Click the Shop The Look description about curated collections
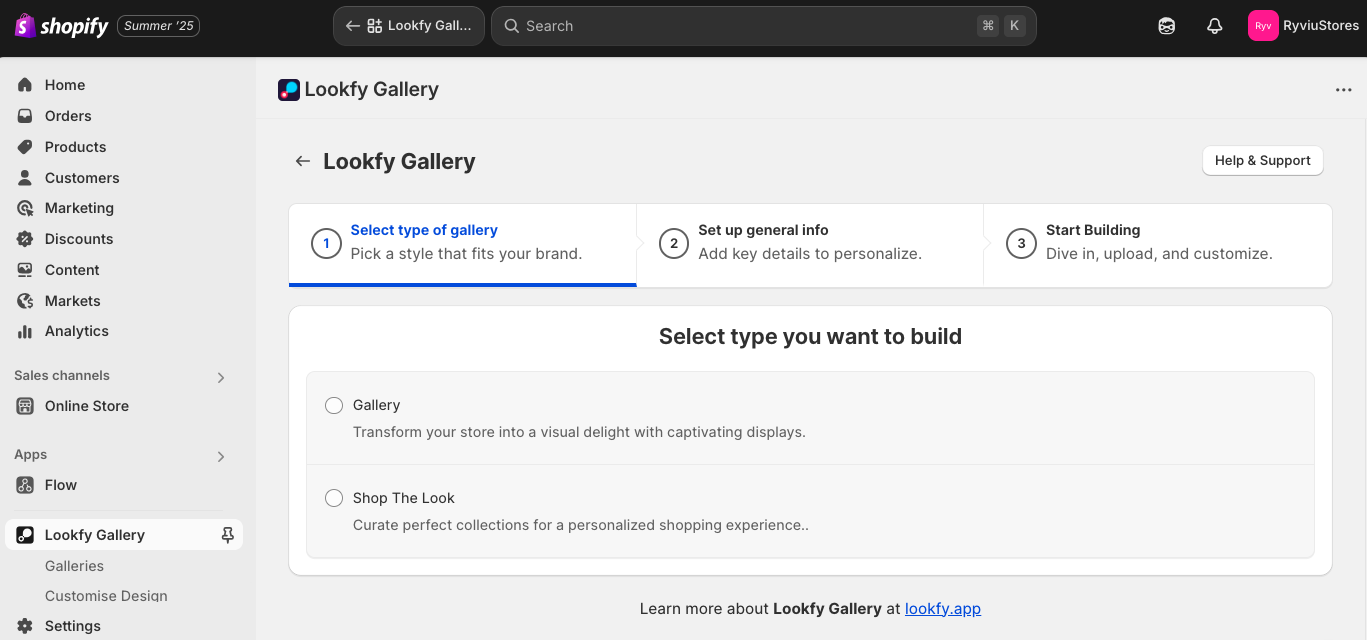This screenshot has width=1367, height=640. [x=581, y=525]
